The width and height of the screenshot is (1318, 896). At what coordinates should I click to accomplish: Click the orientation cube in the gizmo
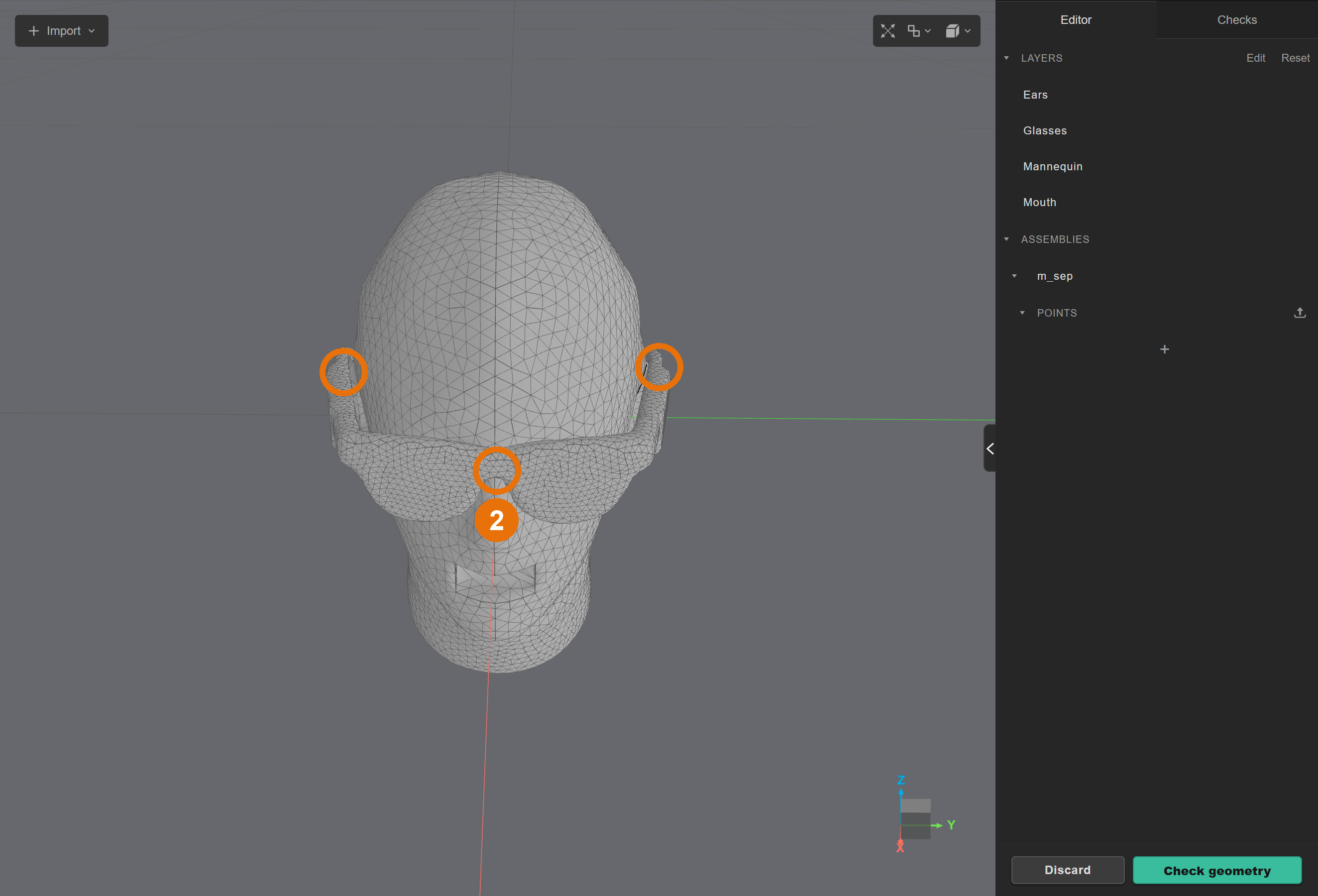[x=915, y=818]
